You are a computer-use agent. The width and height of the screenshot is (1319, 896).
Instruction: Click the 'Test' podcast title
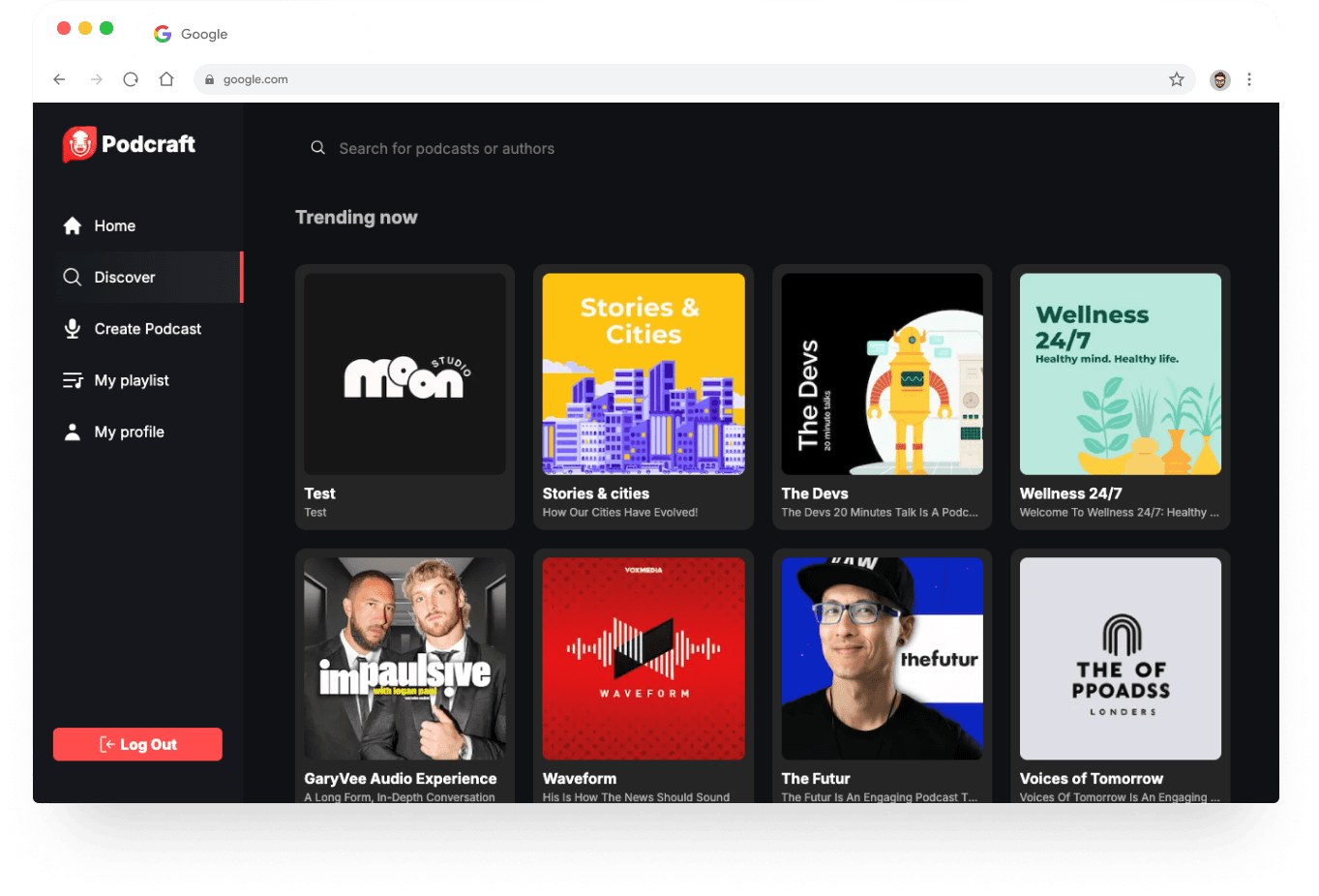tap(319, 493)
